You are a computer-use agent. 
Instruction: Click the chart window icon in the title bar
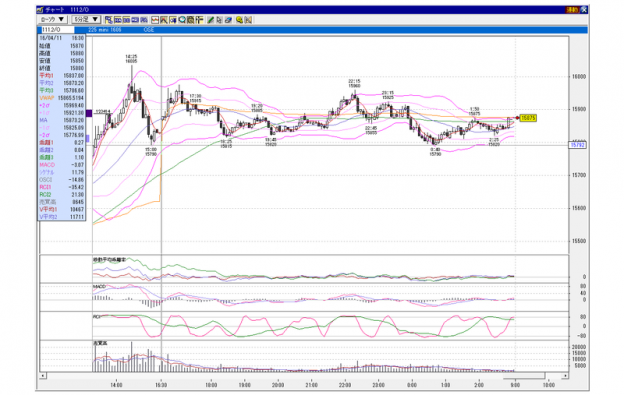pos(40,10)
